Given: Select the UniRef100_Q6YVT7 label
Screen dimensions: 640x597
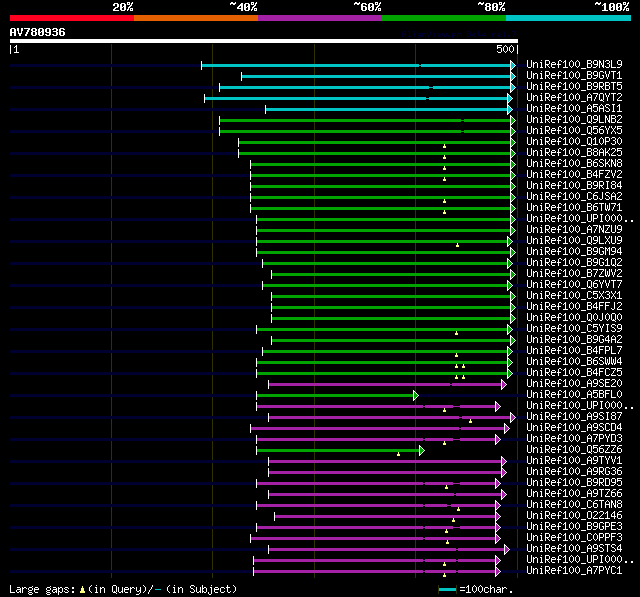Looking at the screenshot, I should [574, 285].
